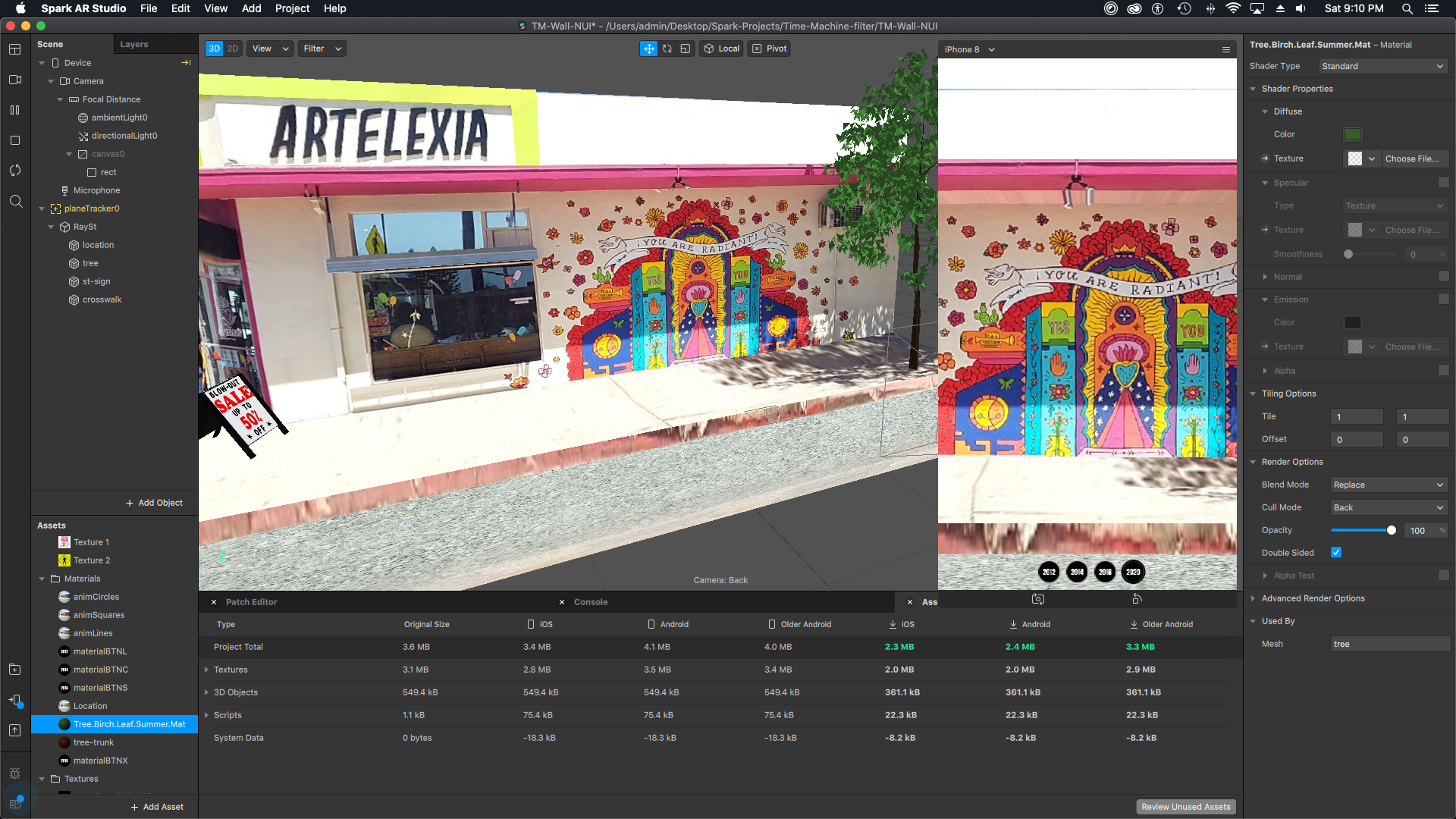The width and height of the screenshot is (1456, 819).
Task: Click the move/translate manipulator icon
Action: 648,49
